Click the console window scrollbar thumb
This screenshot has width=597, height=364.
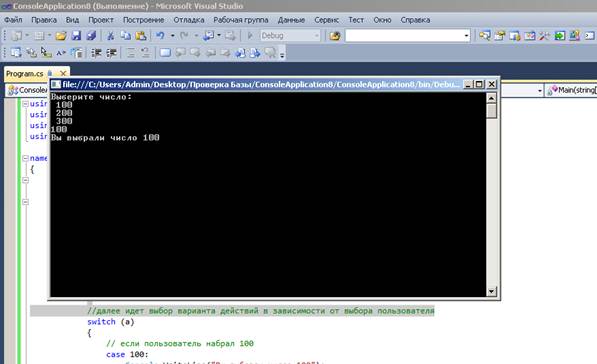[x=492, y=111]
